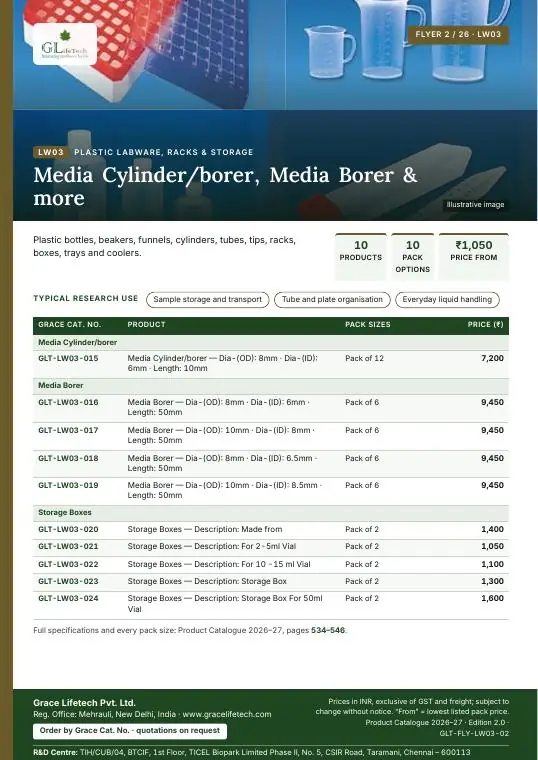Viewport: 538px width, 760px height.
Task: Click the '10 PRODUCTS' stat box
Action: click(x=361, y=256)
